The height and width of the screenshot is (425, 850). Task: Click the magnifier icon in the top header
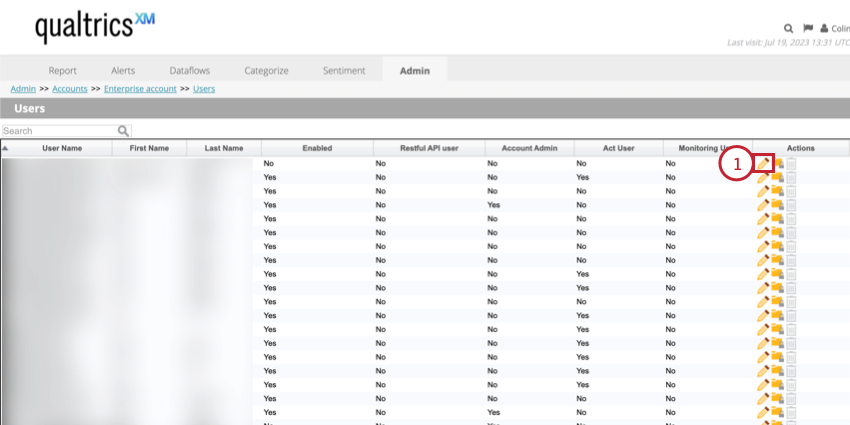coord(788,28)
